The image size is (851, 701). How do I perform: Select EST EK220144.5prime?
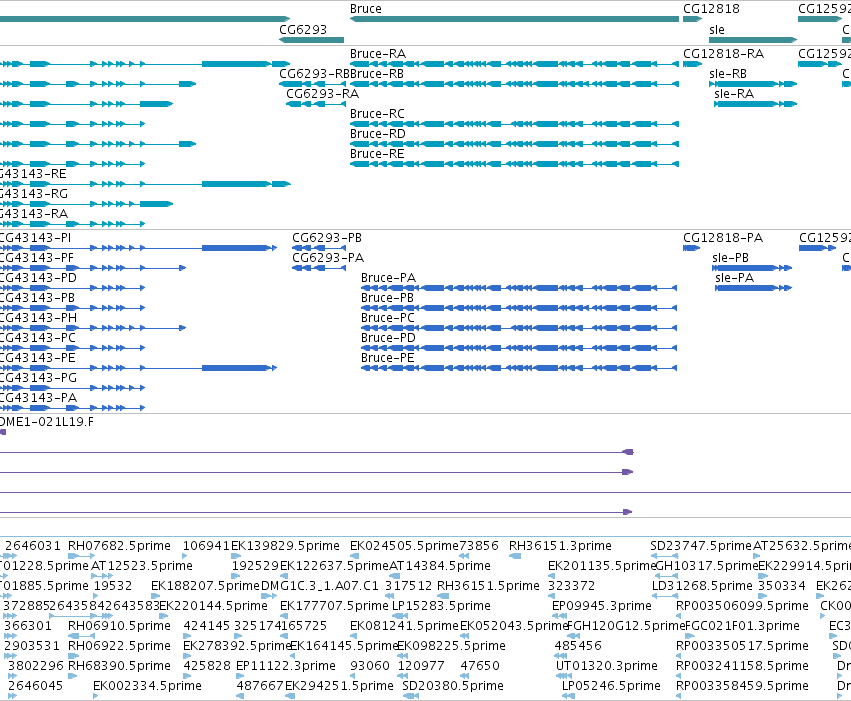(x=213, y=606)
